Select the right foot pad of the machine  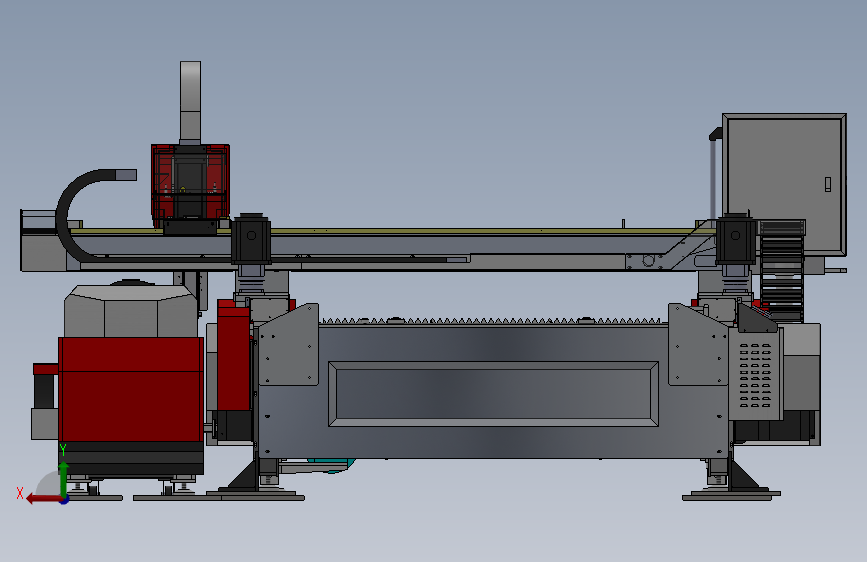(731, 495)
